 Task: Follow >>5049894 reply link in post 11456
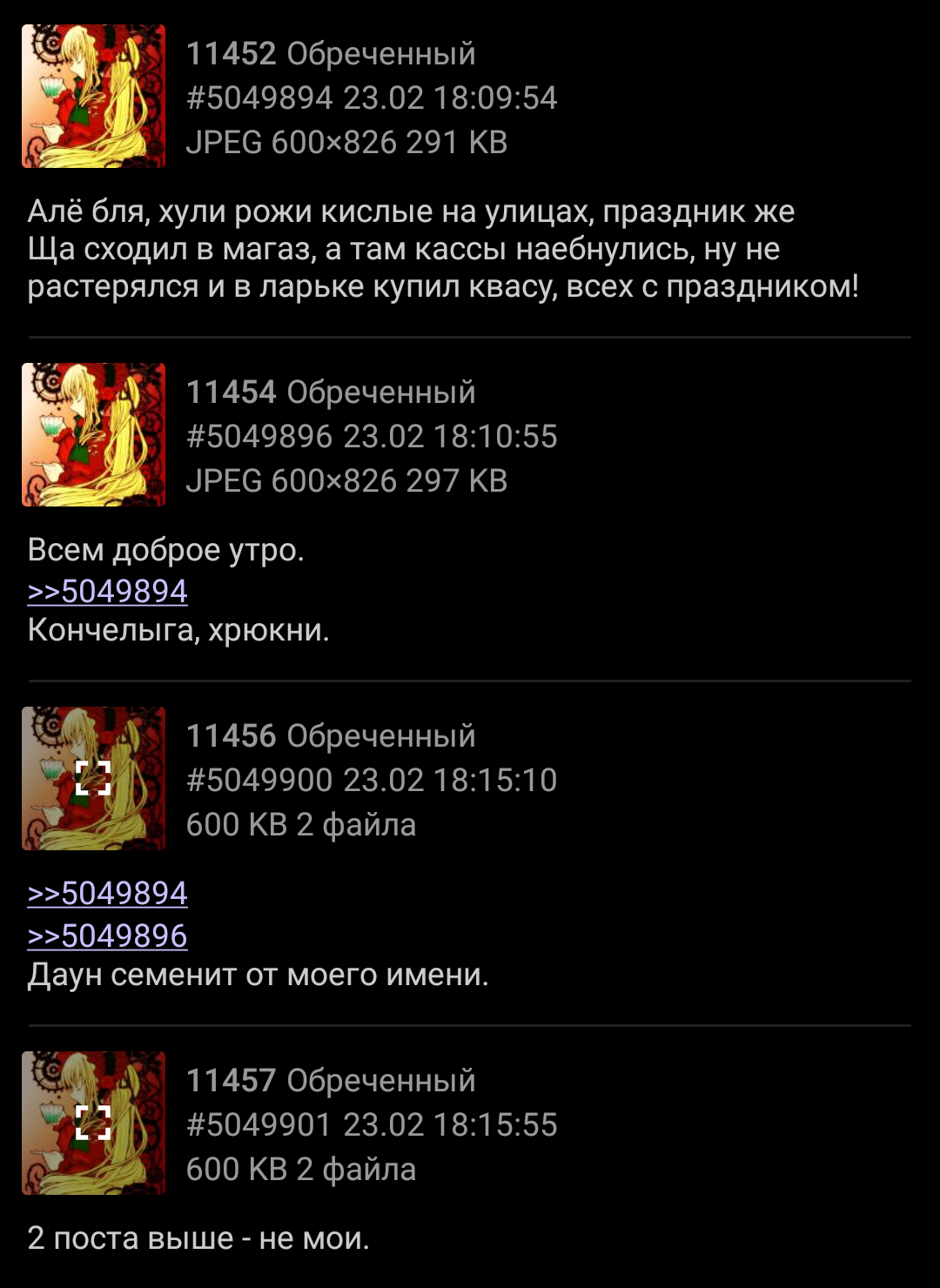[x=107, y=893]
